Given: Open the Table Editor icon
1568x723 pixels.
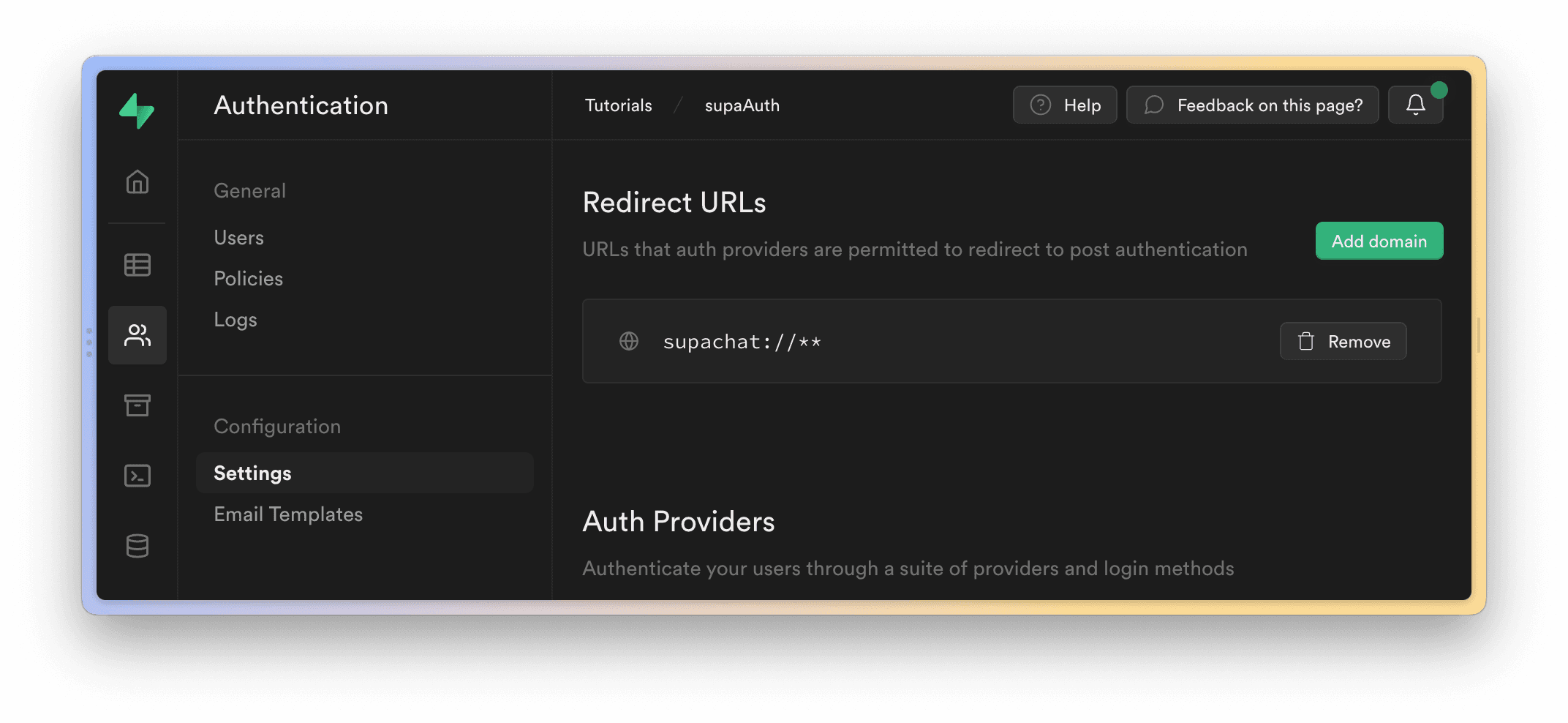Looking at the screenshot, I should [137, 265].
